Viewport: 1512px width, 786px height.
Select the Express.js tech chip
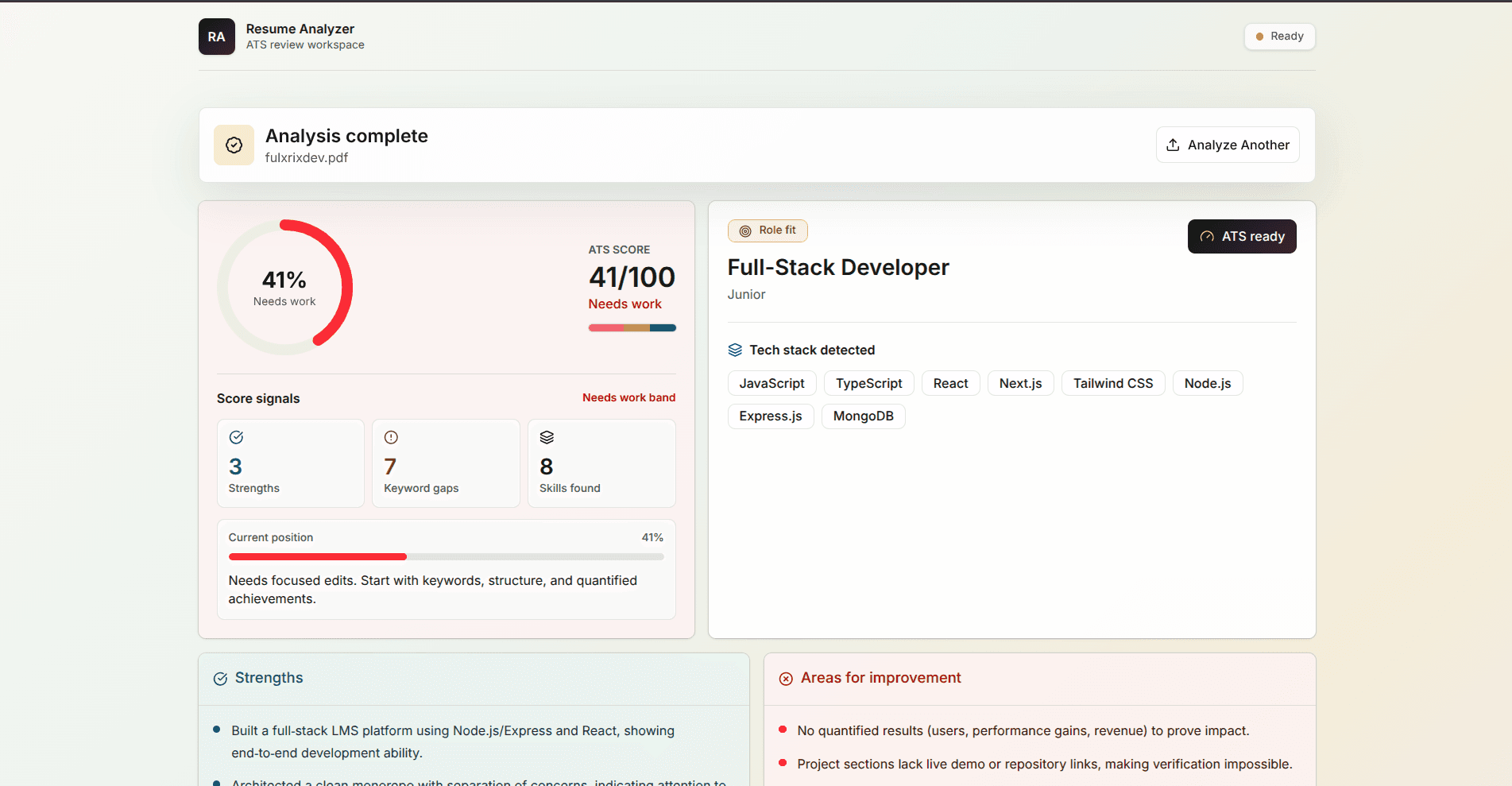tap(771, 416)
